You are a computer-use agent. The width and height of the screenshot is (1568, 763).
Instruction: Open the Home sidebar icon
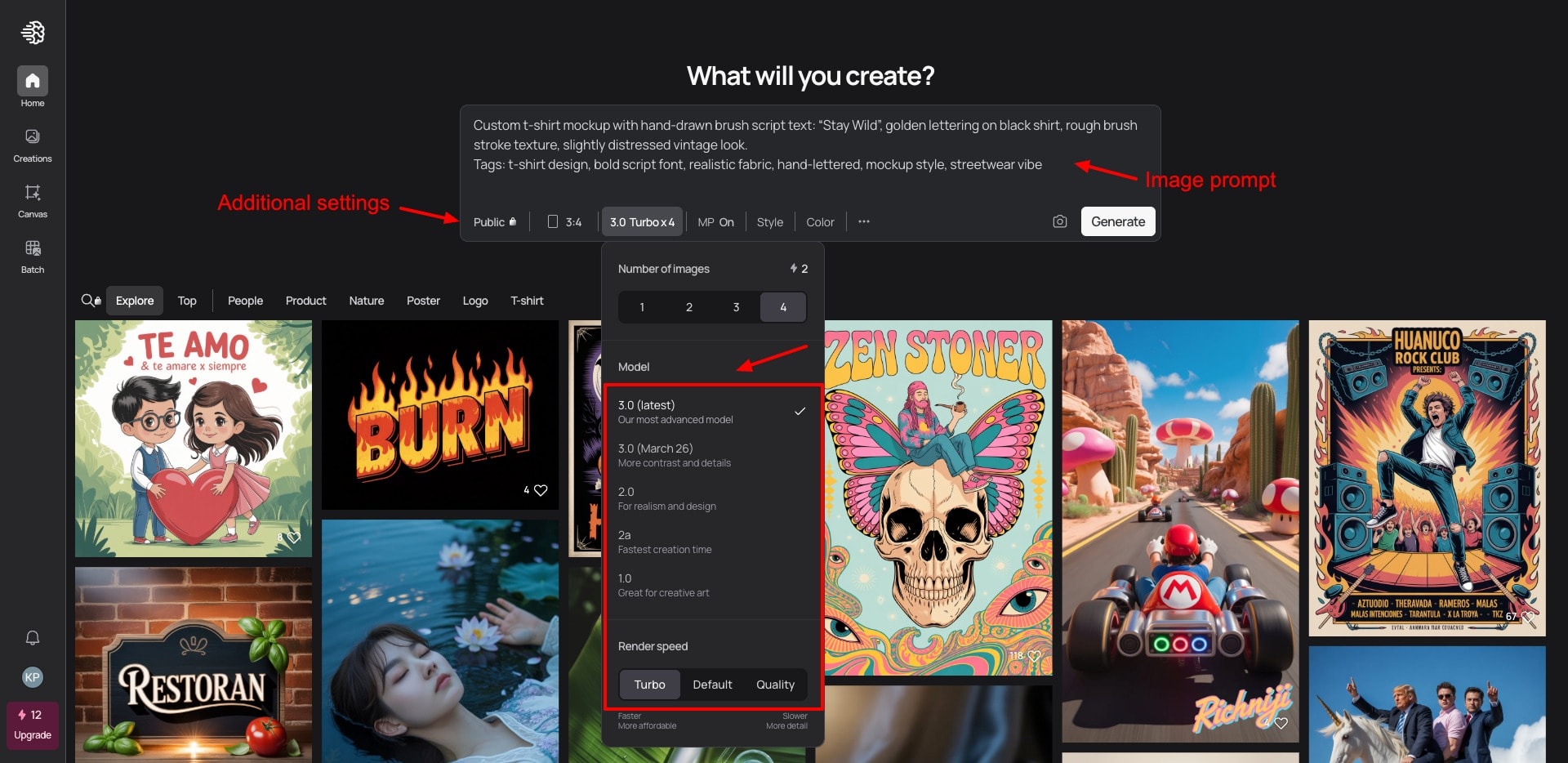tap(33, 82)
